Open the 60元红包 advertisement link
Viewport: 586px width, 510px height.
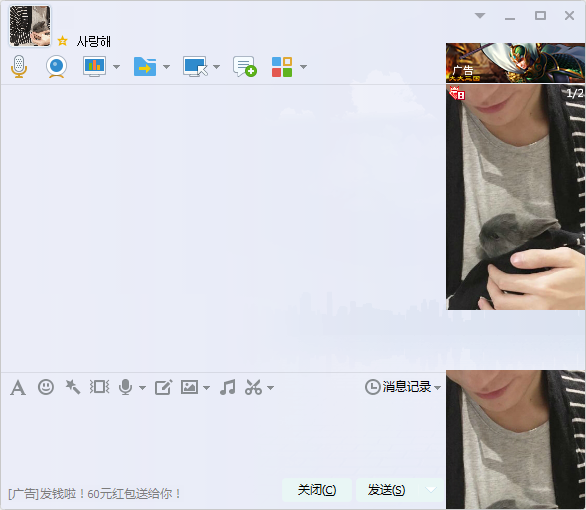coord(95,494)
